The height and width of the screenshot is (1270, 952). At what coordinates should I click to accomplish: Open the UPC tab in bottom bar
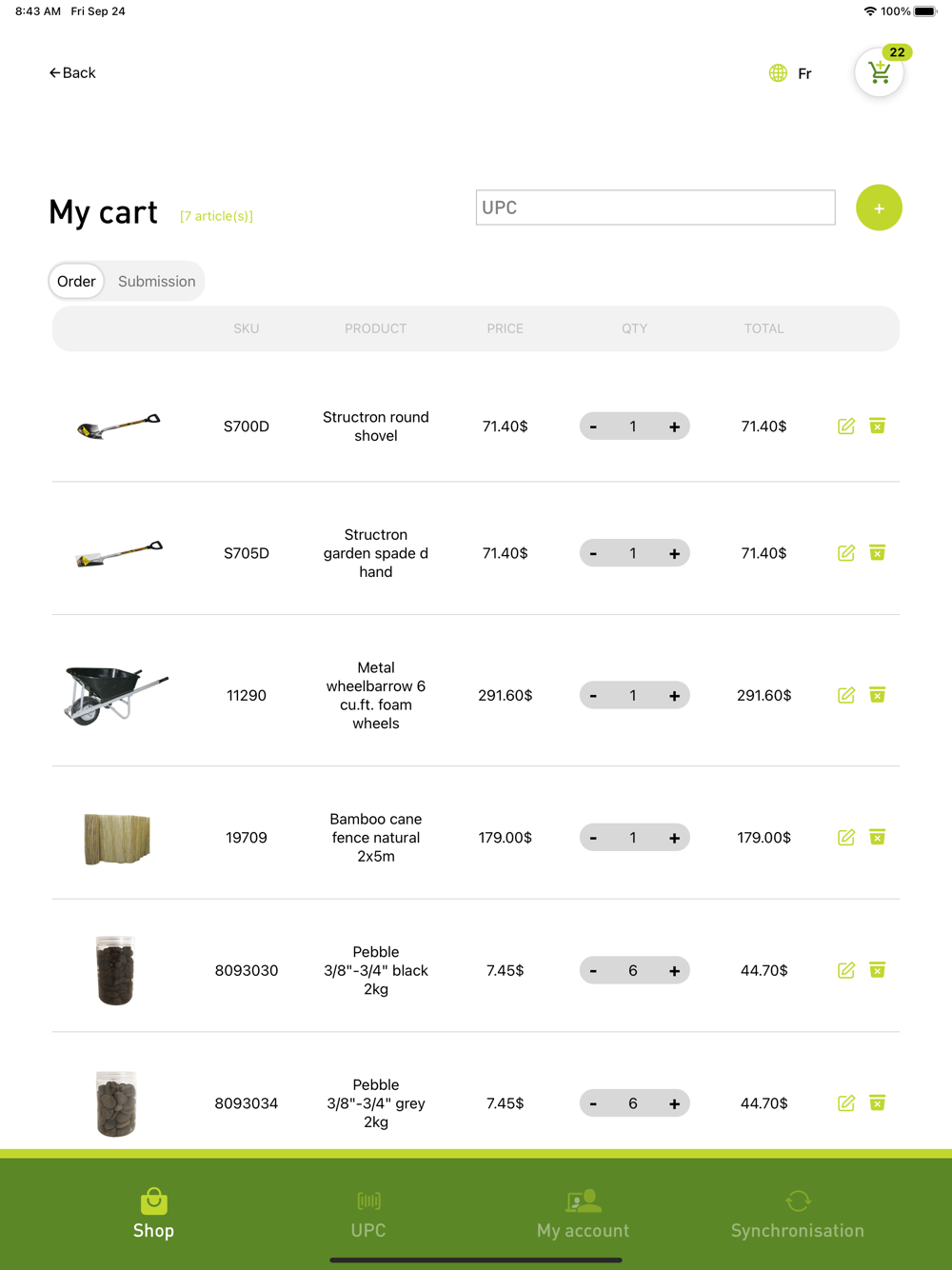coord(368,1214)
